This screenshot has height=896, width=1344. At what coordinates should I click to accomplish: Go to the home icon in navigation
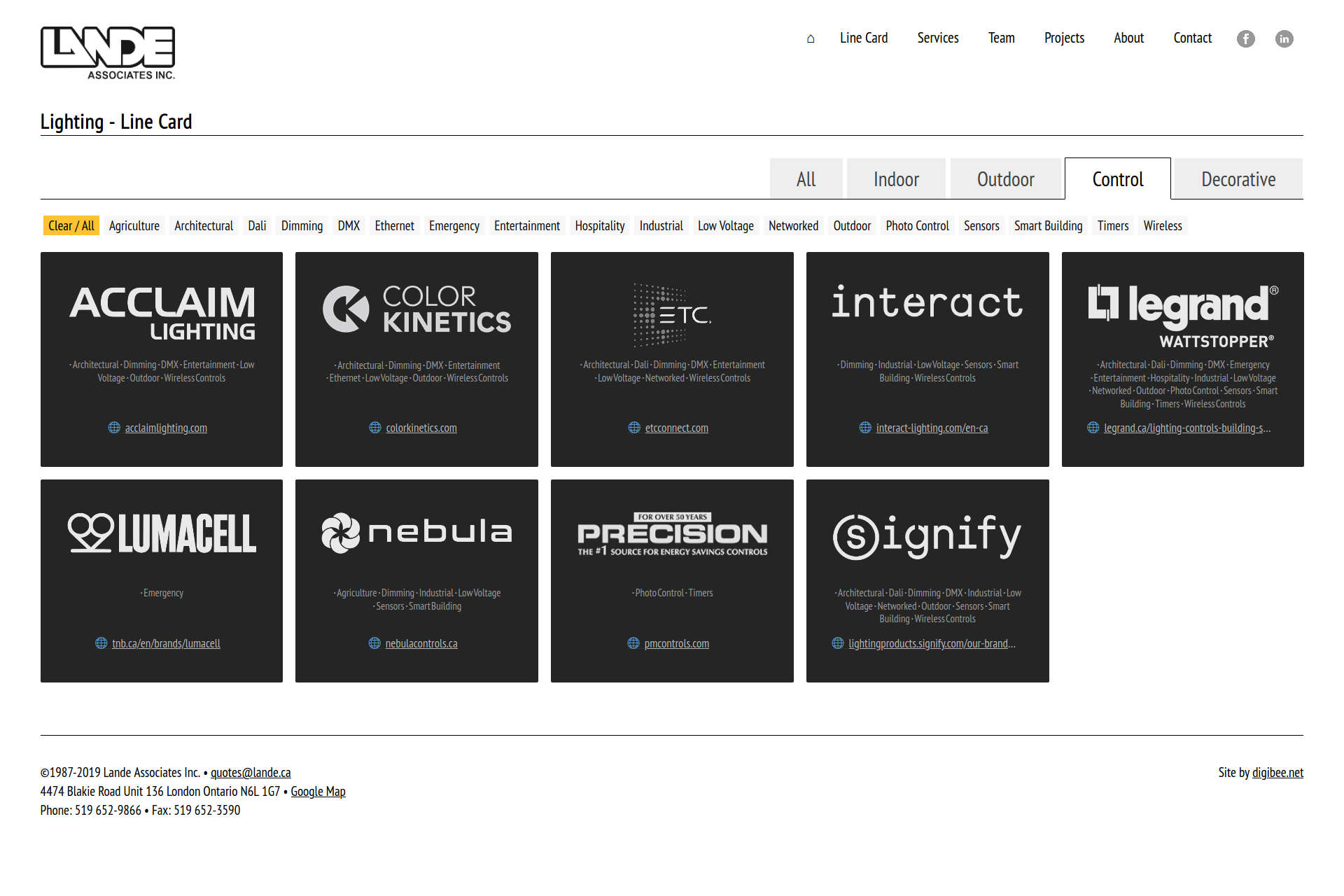click(x=811, y=38)
